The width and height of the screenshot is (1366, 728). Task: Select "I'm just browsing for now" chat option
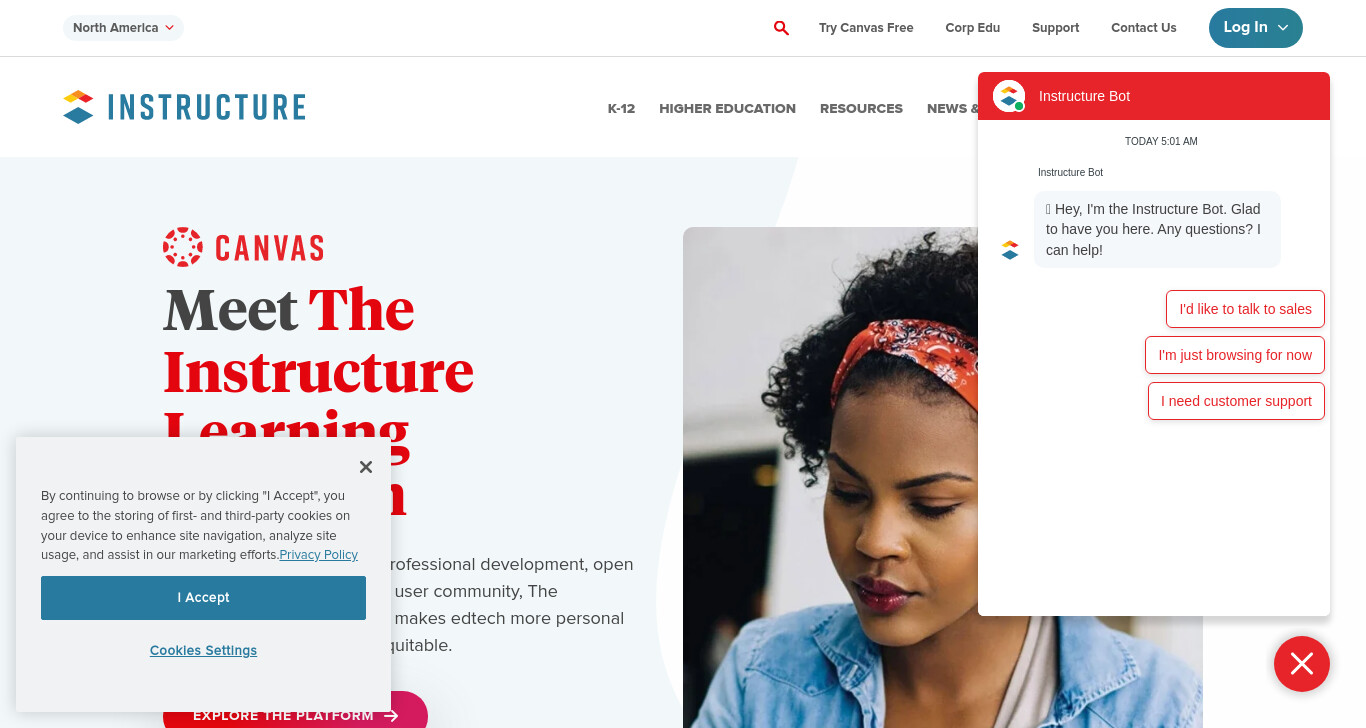coord(1235,355)
